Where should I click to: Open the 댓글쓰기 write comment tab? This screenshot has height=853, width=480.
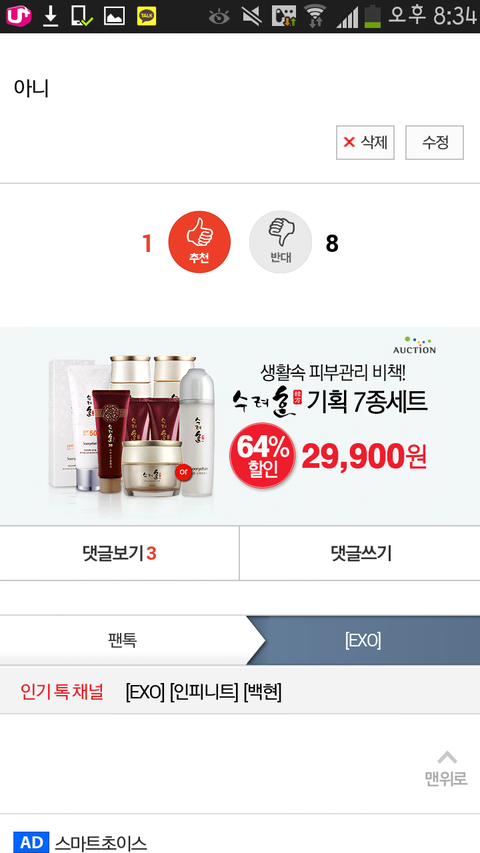[x=360, y=553]
